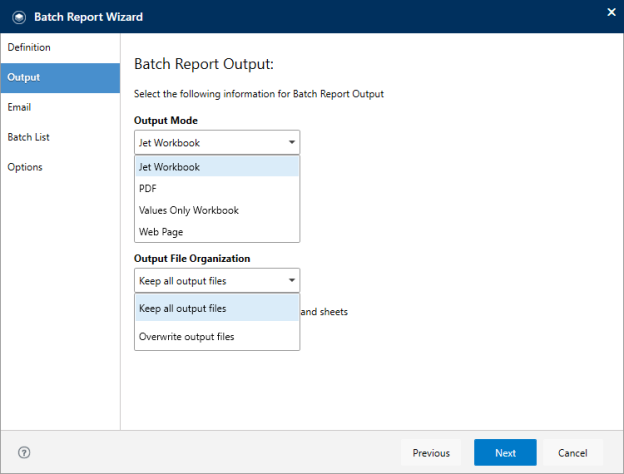Switch to the Options step
The width and height of the screenshot is (624, 474).
pos(60,167)
